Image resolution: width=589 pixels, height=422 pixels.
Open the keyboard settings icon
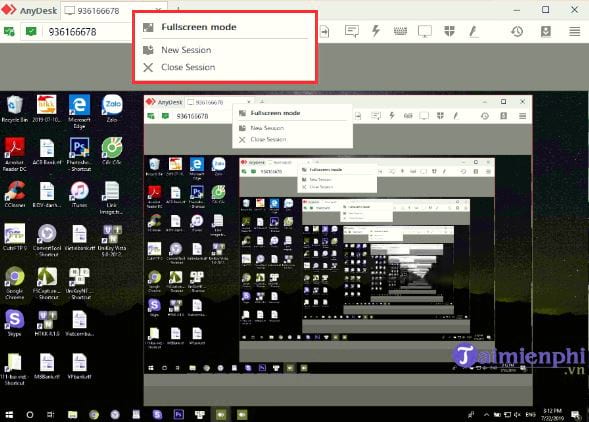click(400, 31)
